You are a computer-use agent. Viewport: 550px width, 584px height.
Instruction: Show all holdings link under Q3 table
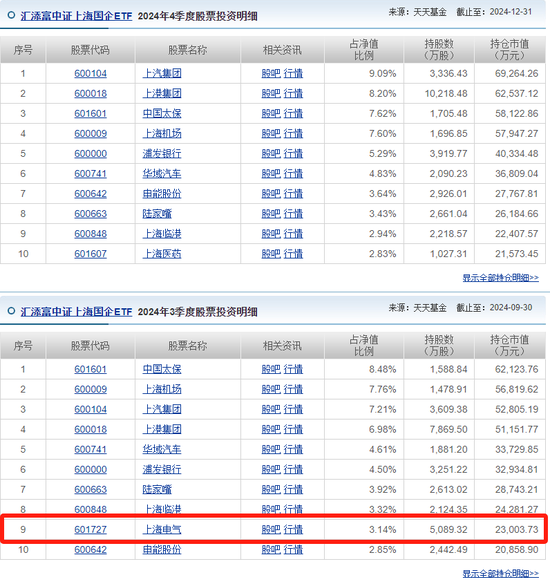click(x=500, y=574)
